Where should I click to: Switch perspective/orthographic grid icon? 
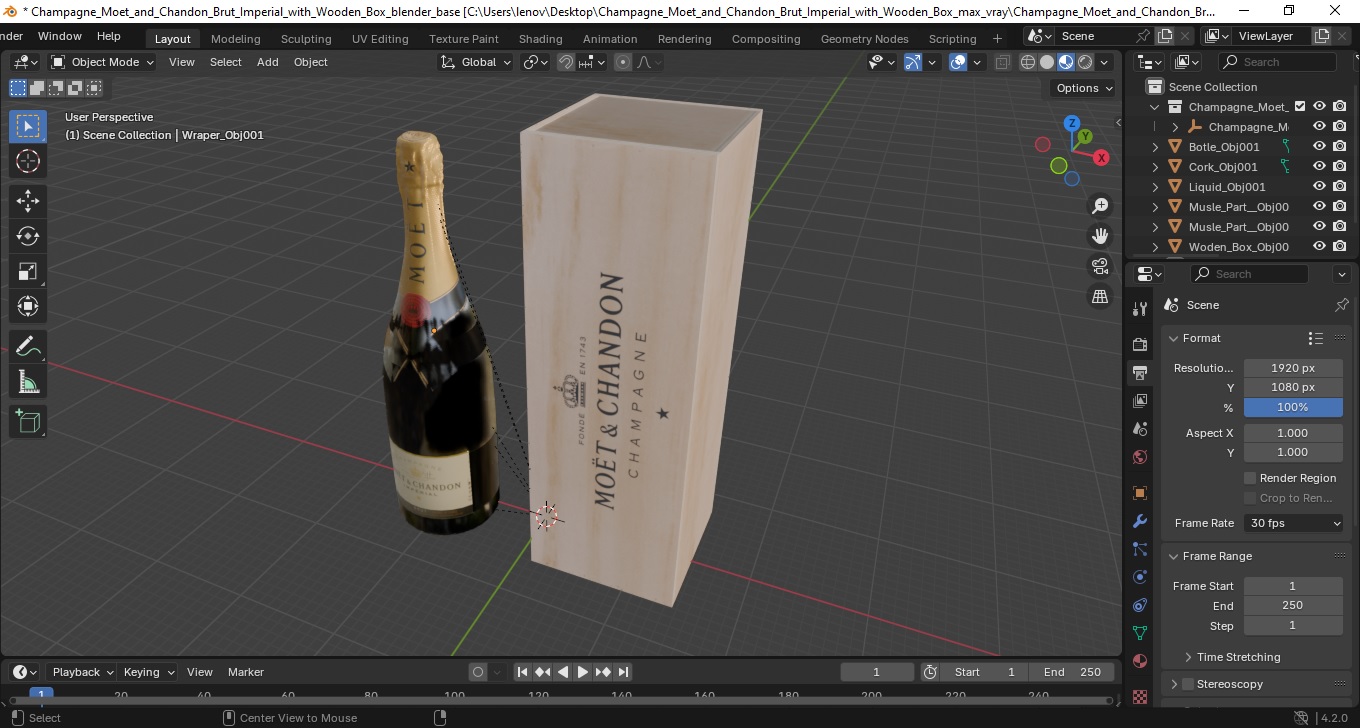[1100, 296]
